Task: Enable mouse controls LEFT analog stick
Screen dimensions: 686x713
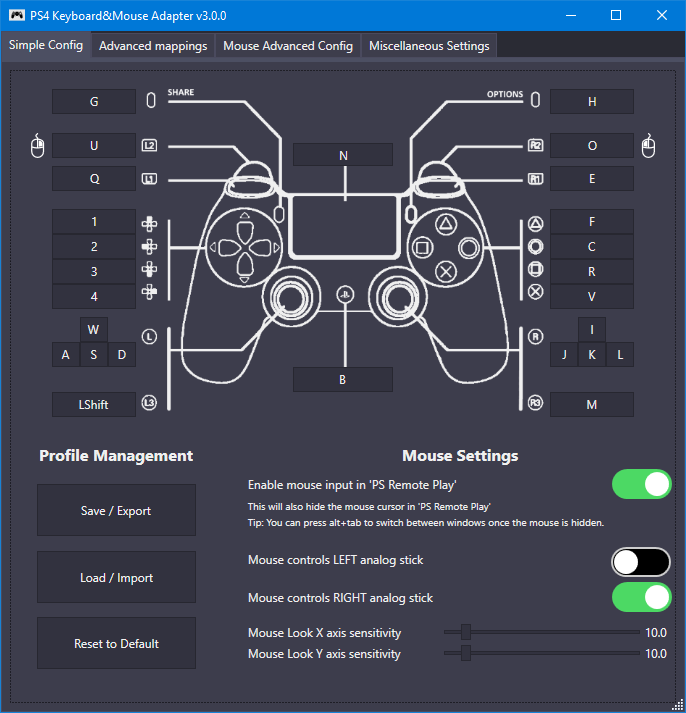Action: 641,562
